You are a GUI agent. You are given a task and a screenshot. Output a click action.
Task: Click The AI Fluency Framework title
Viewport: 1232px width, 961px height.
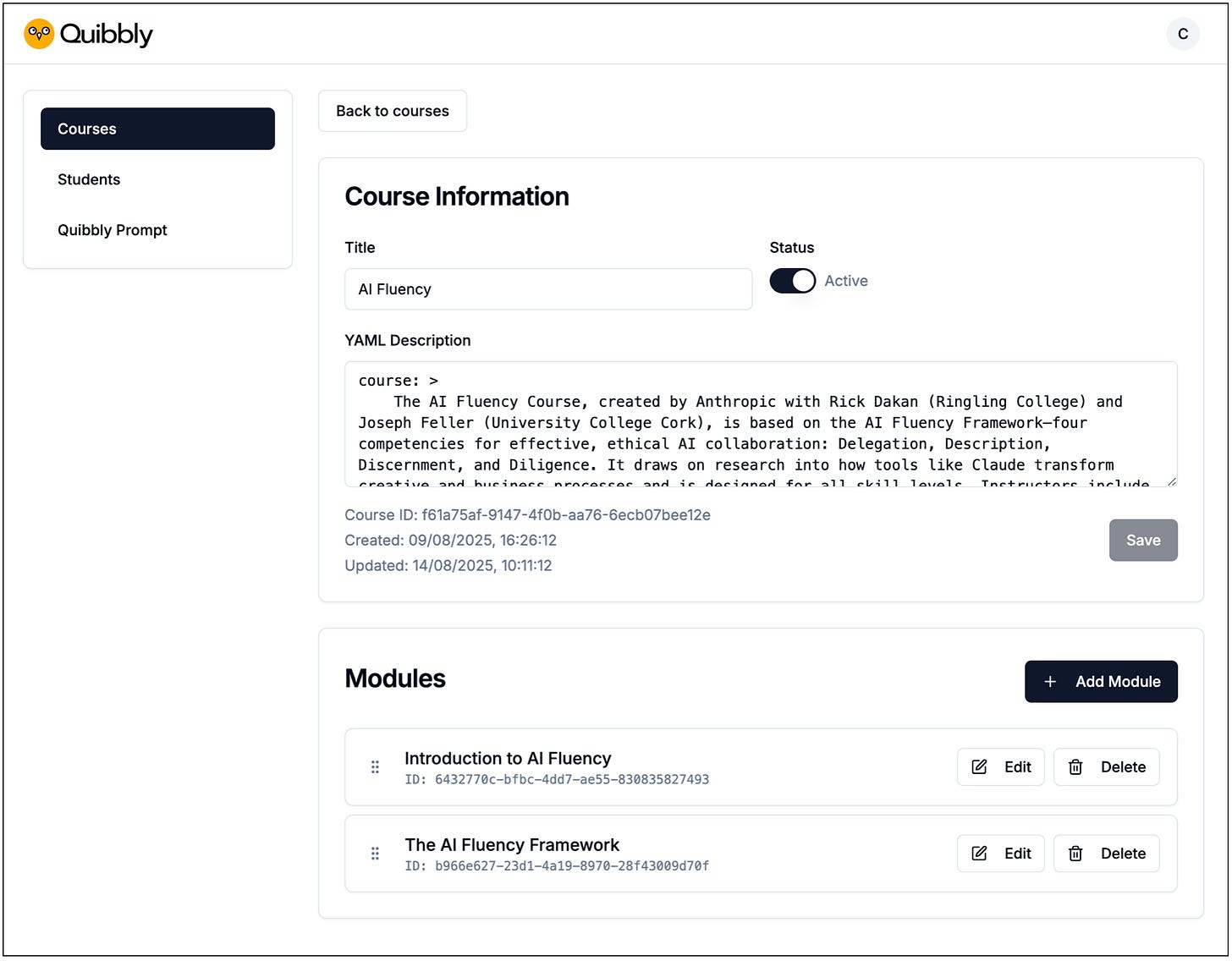[x=512, y=845]
